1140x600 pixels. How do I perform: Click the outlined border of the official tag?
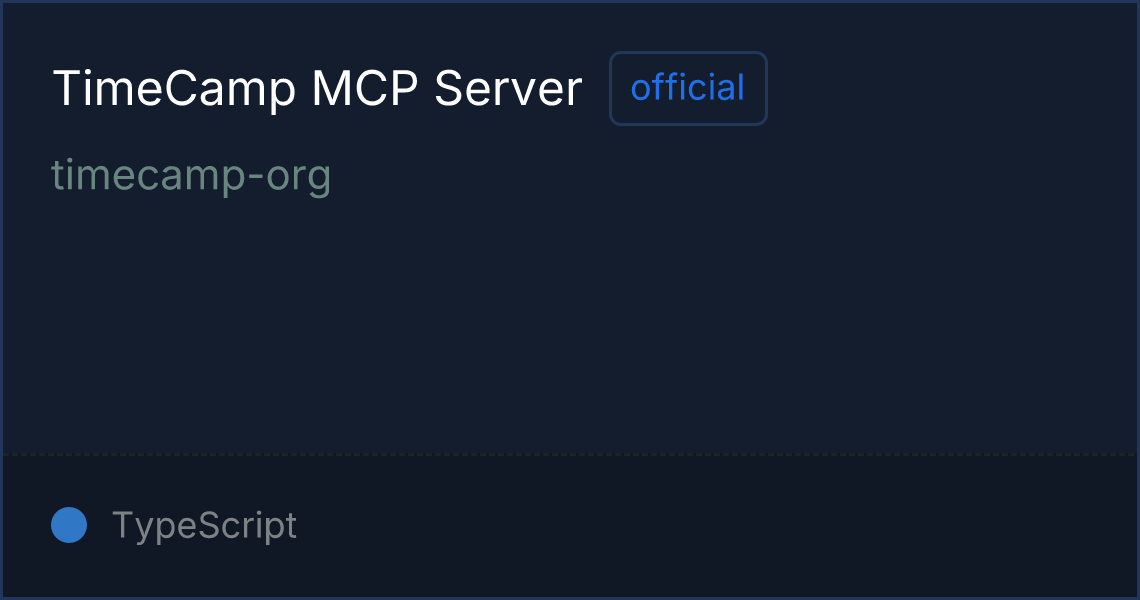(688, 52)
